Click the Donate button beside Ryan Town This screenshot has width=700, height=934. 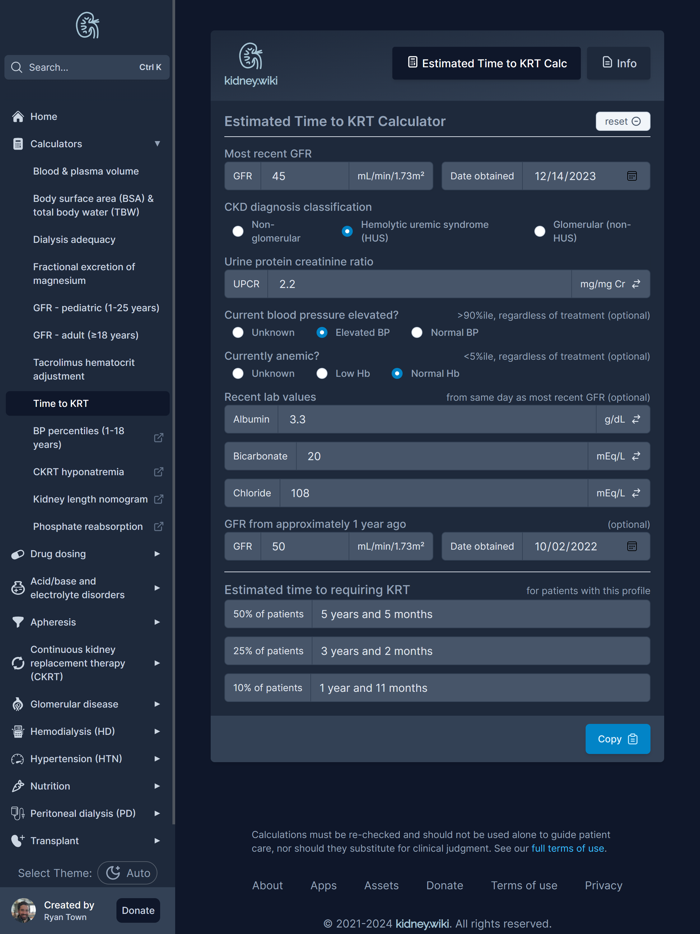[138, 911]
